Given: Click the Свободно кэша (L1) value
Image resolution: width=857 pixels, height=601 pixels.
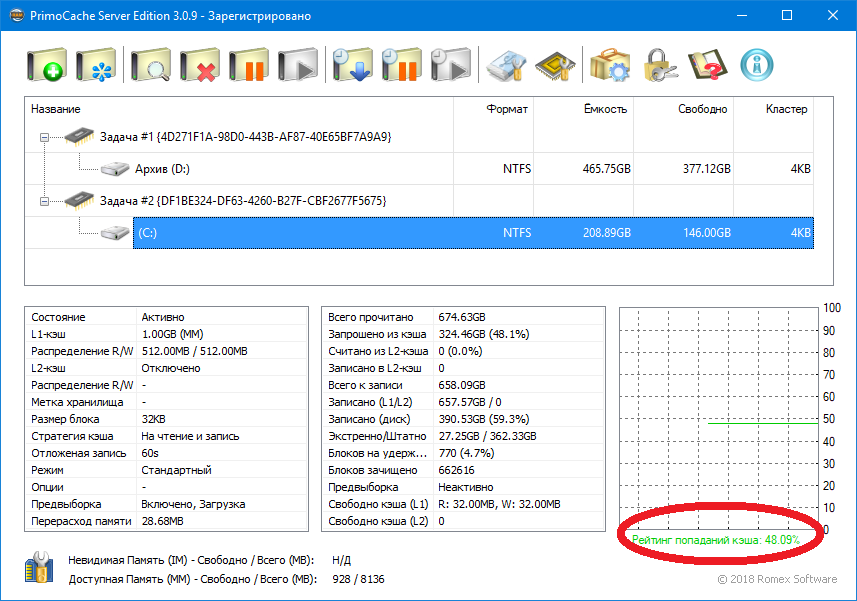Looking at the screenshot, I should (500, 504).
